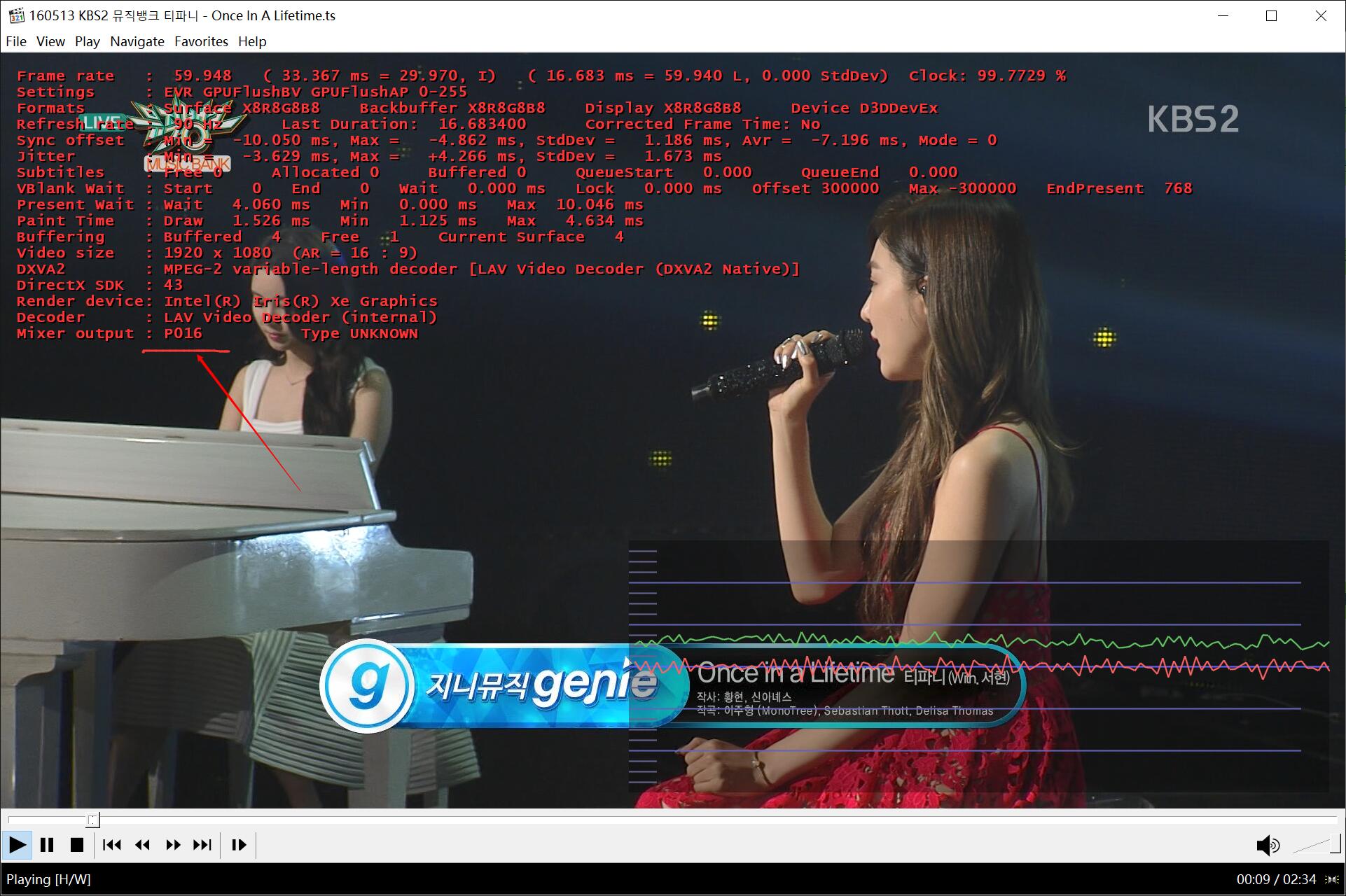Click the Play button
Screen dimensions: 1346x896
[17, 845]
